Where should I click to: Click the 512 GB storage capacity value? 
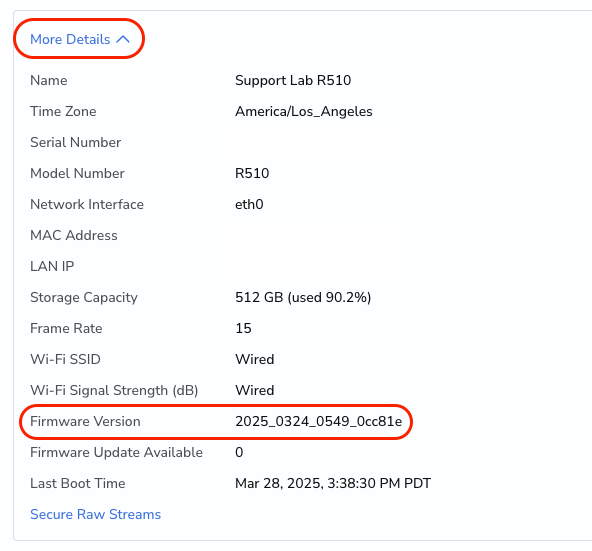(x=303, y=297)
